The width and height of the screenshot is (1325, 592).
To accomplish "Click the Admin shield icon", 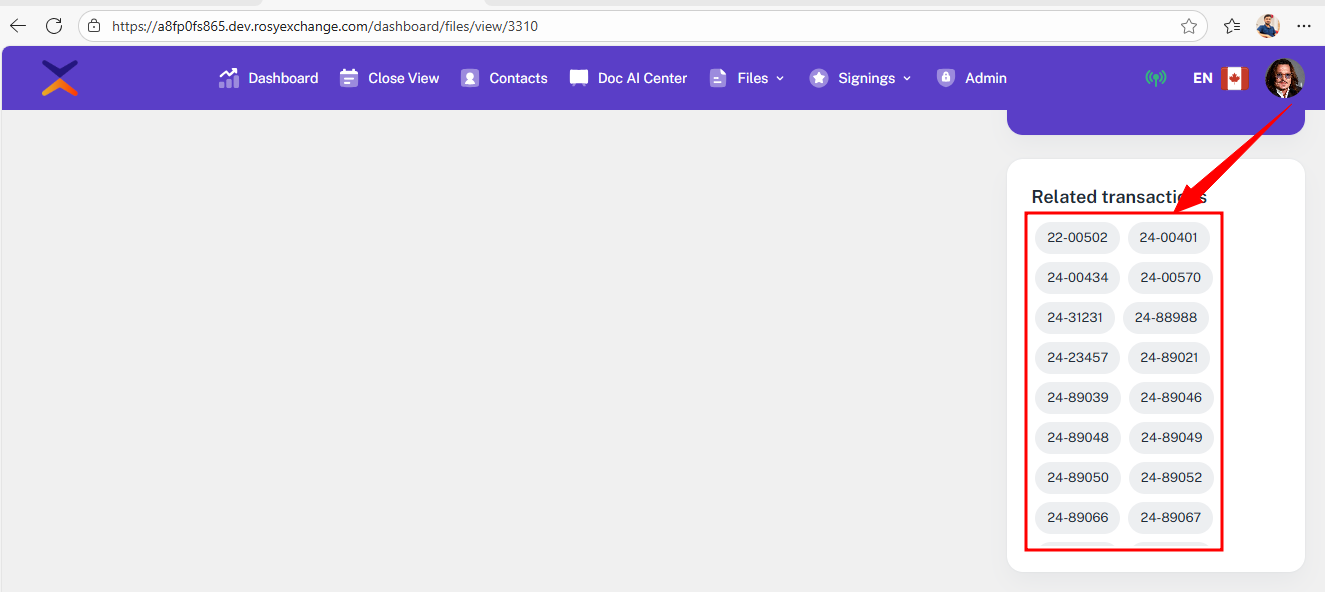I will (946, 78).
